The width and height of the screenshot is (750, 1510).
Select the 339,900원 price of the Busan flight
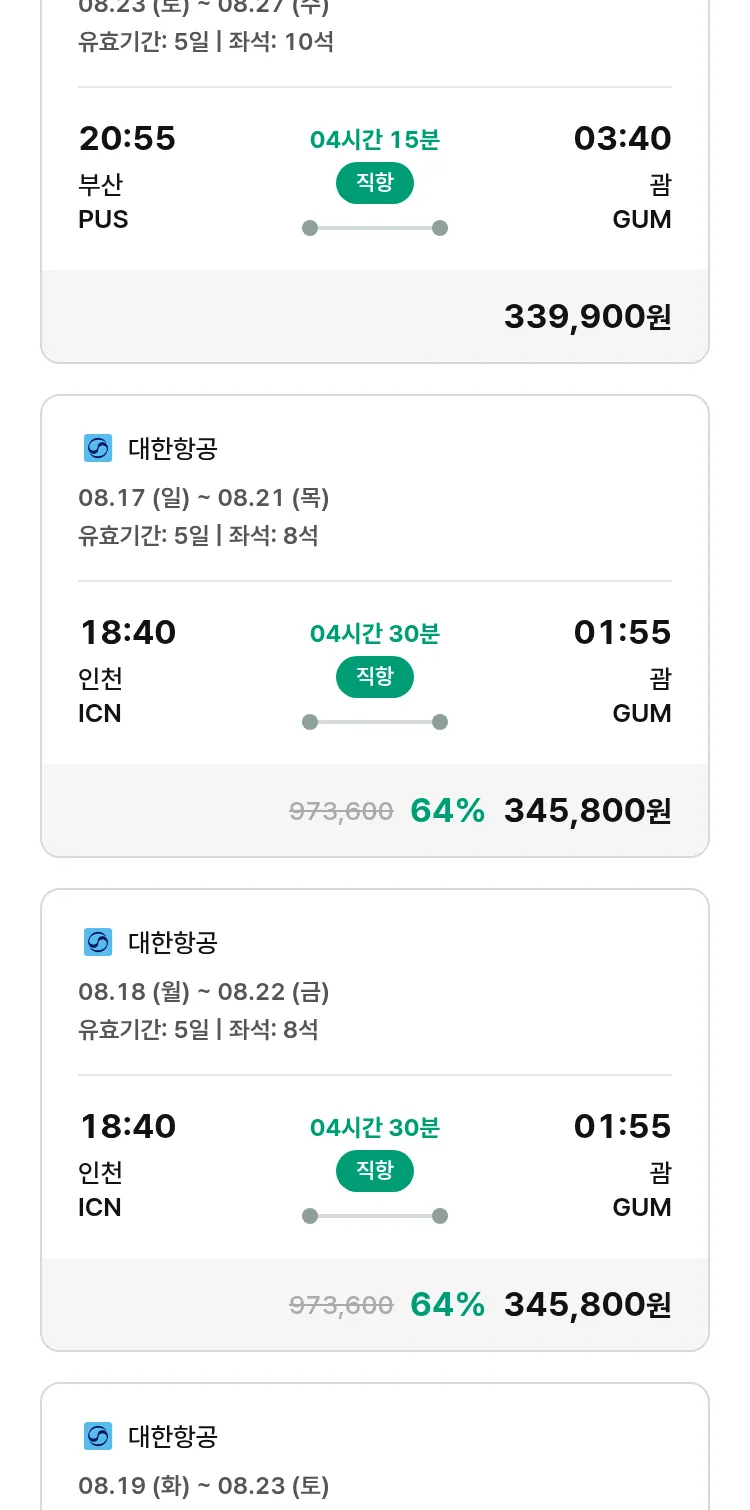(x=587, y=317)
